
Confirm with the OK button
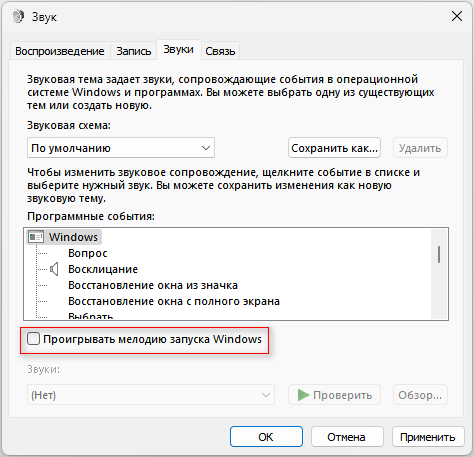click(266, 437)
